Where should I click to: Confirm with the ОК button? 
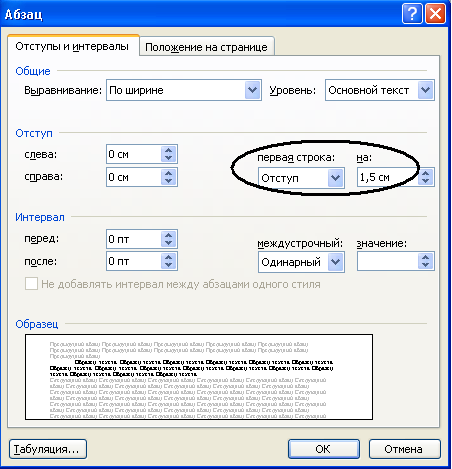click(323, 449)
